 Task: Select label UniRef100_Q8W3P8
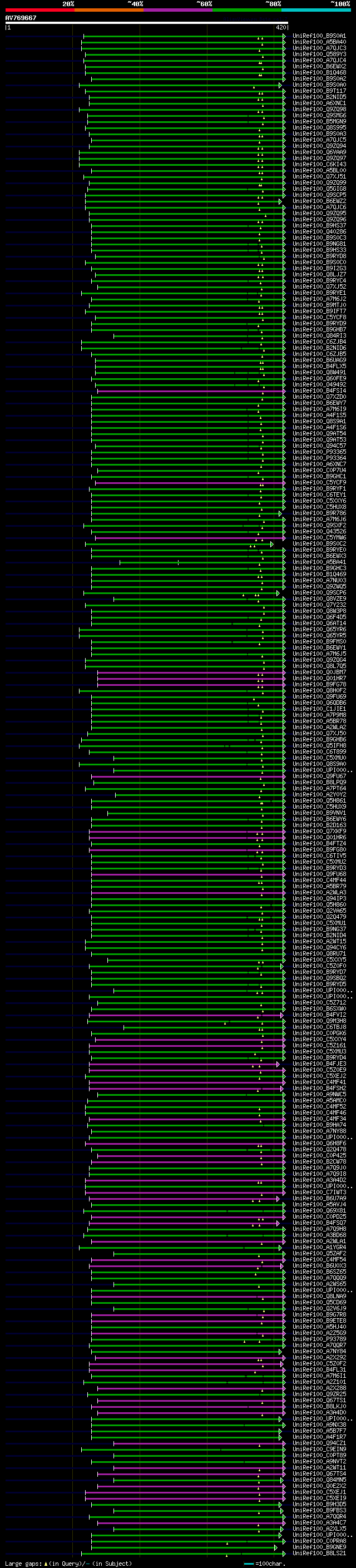[319, 611]
